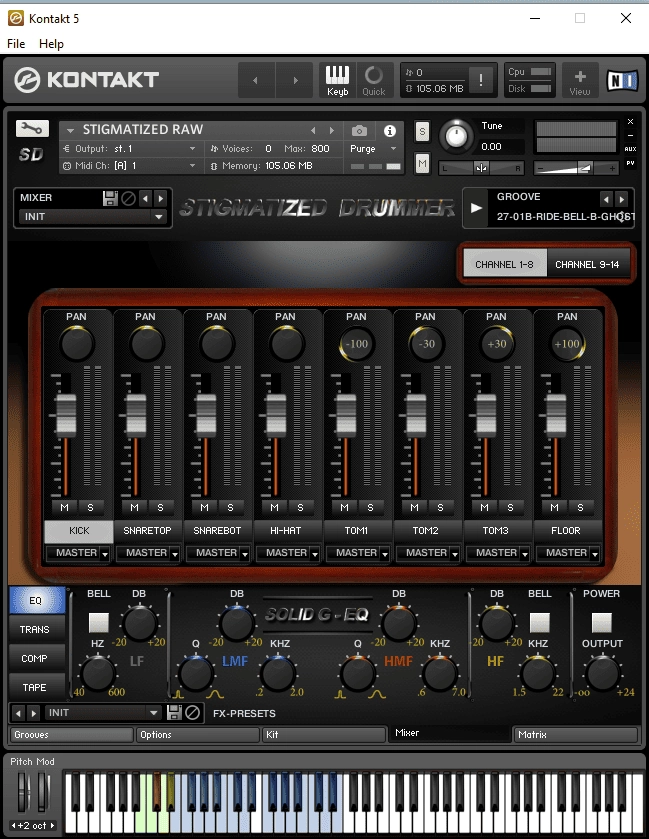The width and height of the screenshot is (649, 839).
Task: Solo the instrument with S button
Action: (422, 132)
